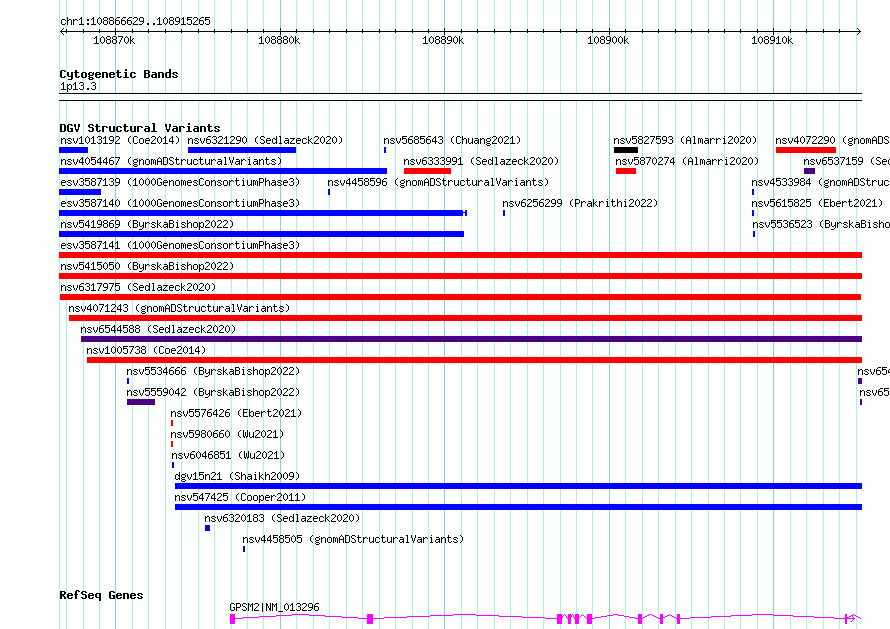Click the black nsv5827593 (Almarri2020) bar
The width and height of the screenshot is (890, 629).
[625, 150]
